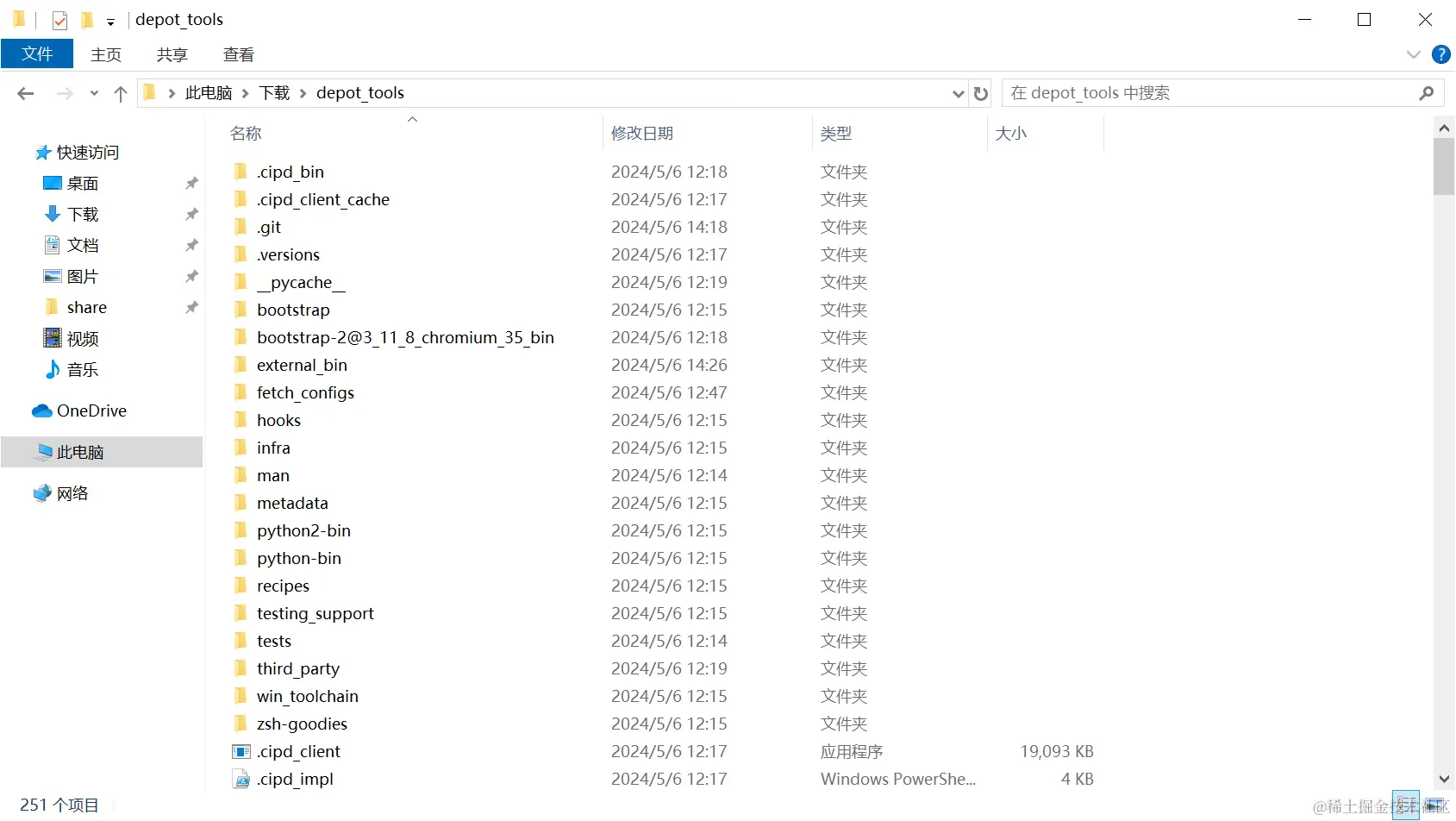Click the third_party folder icon

pos(241,668)
